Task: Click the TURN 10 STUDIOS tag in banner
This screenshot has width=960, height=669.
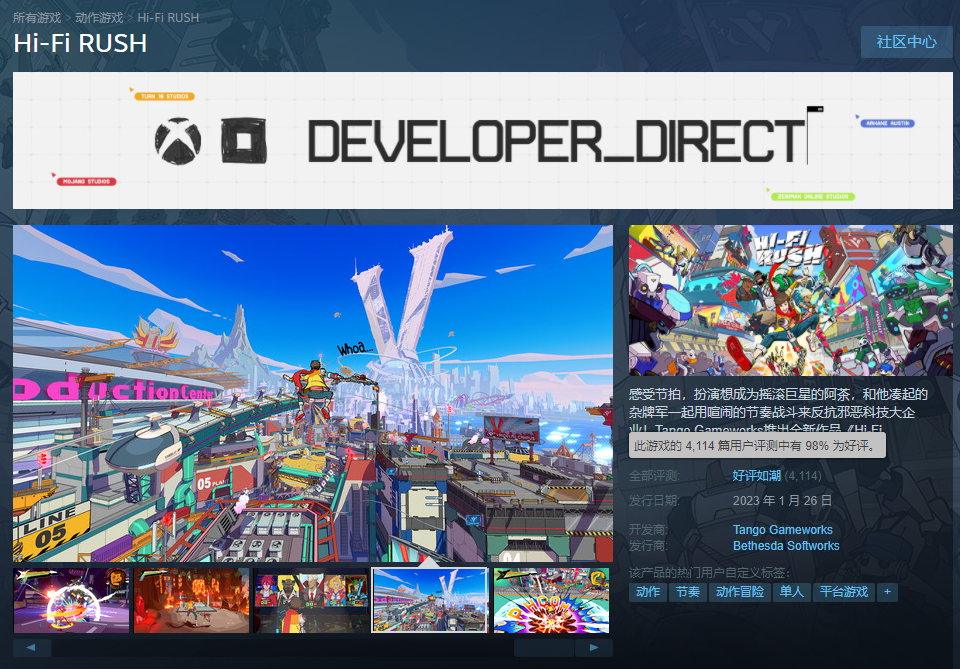Action: [164, 97]
